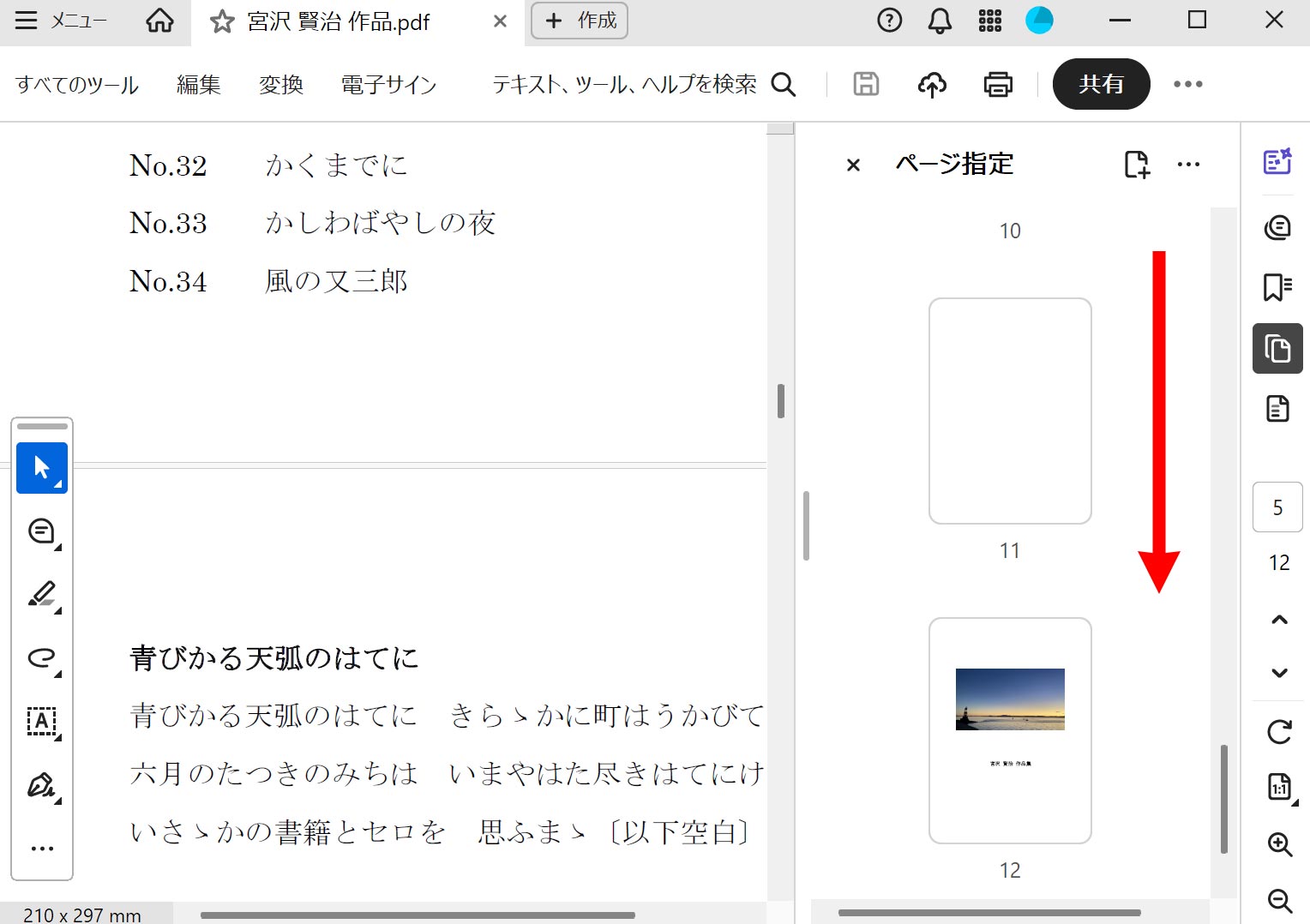Print the PDF document

(x=997, y=84)
